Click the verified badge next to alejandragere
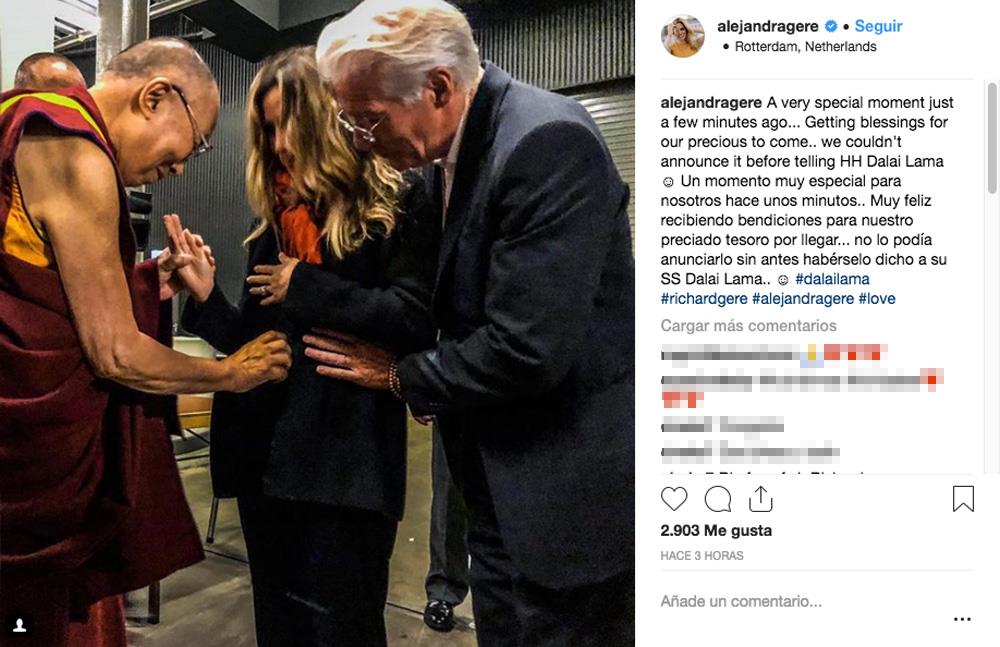This screenshot has height=647, width=1000. (831, 26)
